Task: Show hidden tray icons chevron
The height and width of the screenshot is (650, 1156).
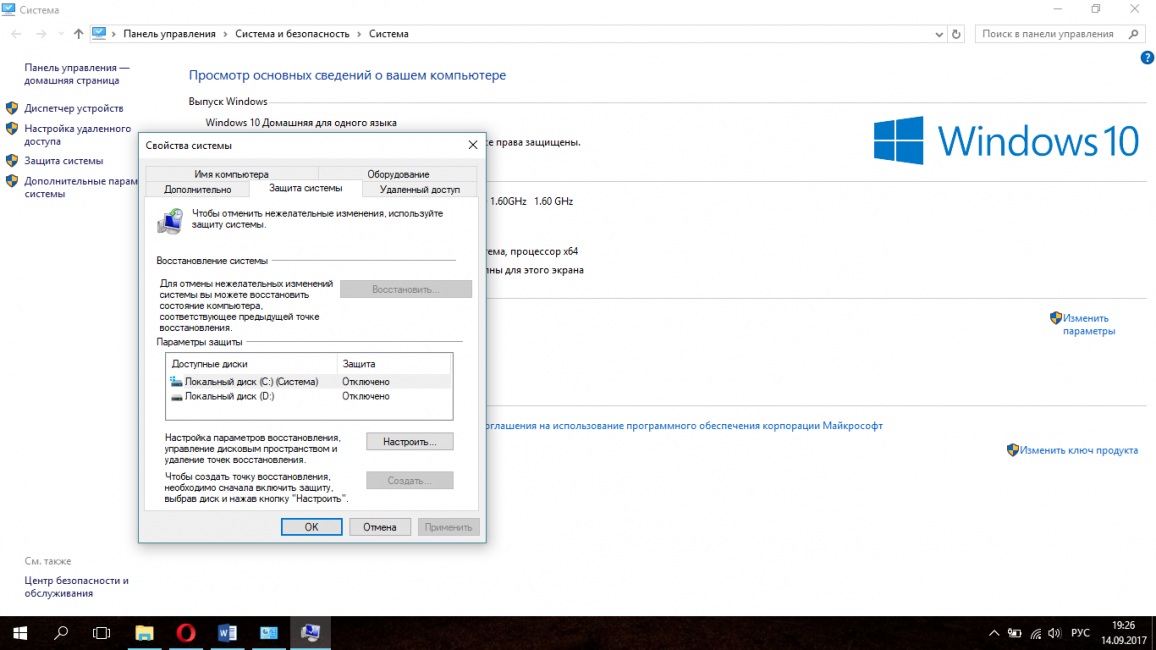Action: pyautogui.click(x=994, y=633)
